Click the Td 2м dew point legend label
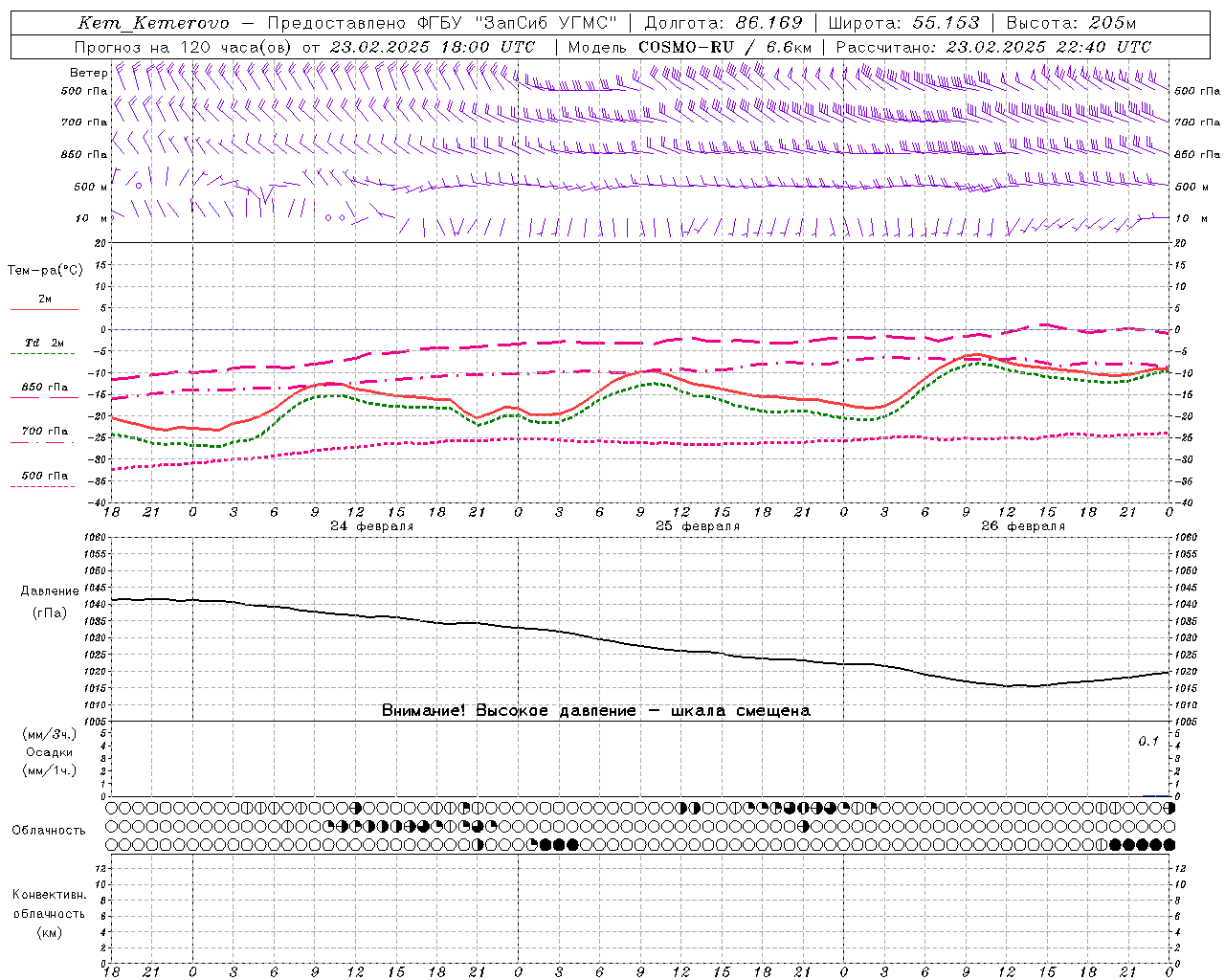Viewport: 1225px width, 980px height. tap(44, 343)
